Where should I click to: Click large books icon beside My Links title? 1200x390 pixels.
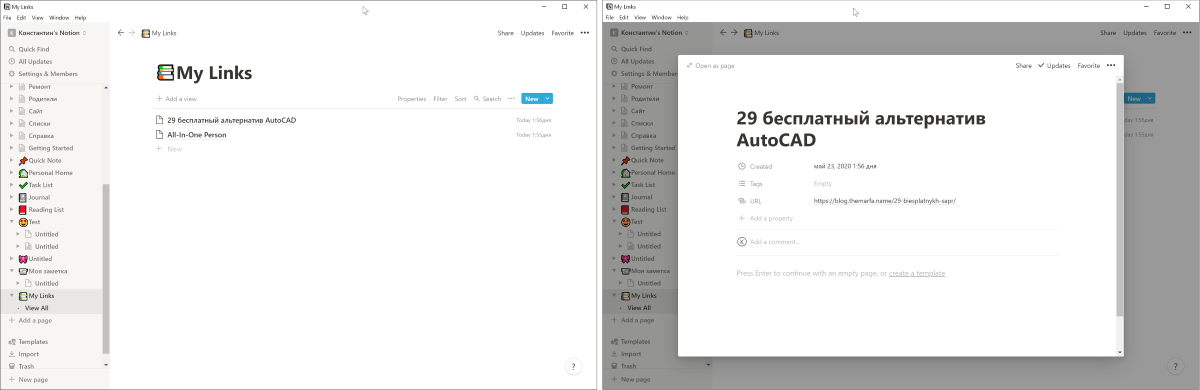tap(166, 72)
